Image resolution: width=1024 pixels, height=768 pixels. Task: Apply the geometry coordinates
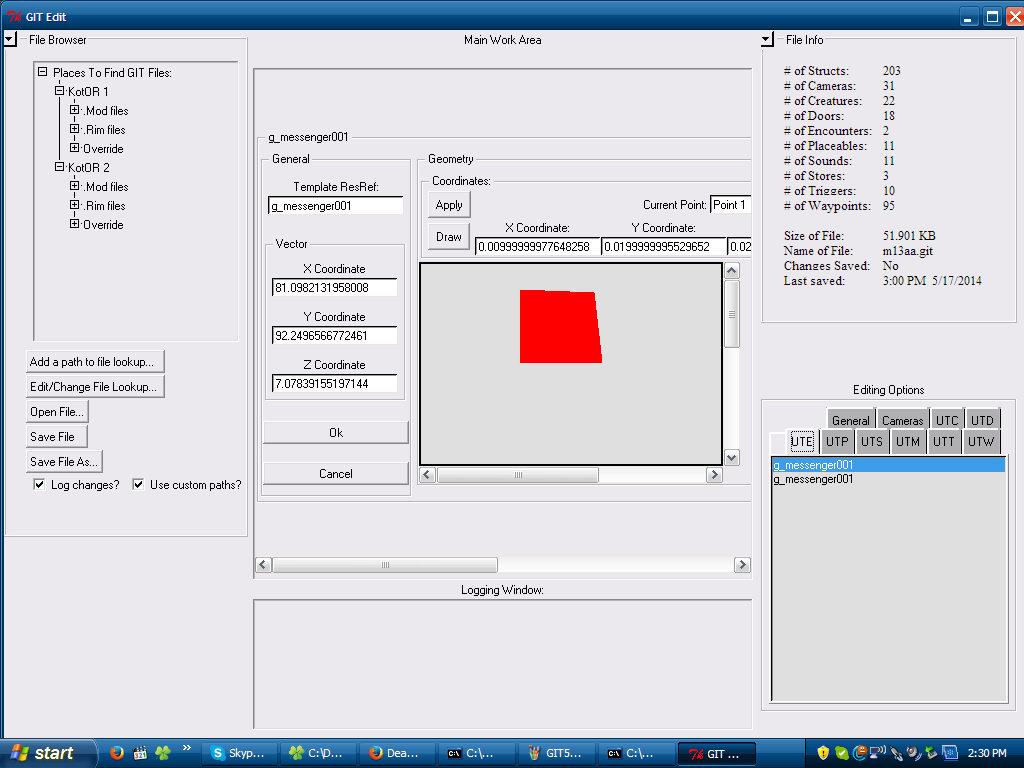[449, 204]
